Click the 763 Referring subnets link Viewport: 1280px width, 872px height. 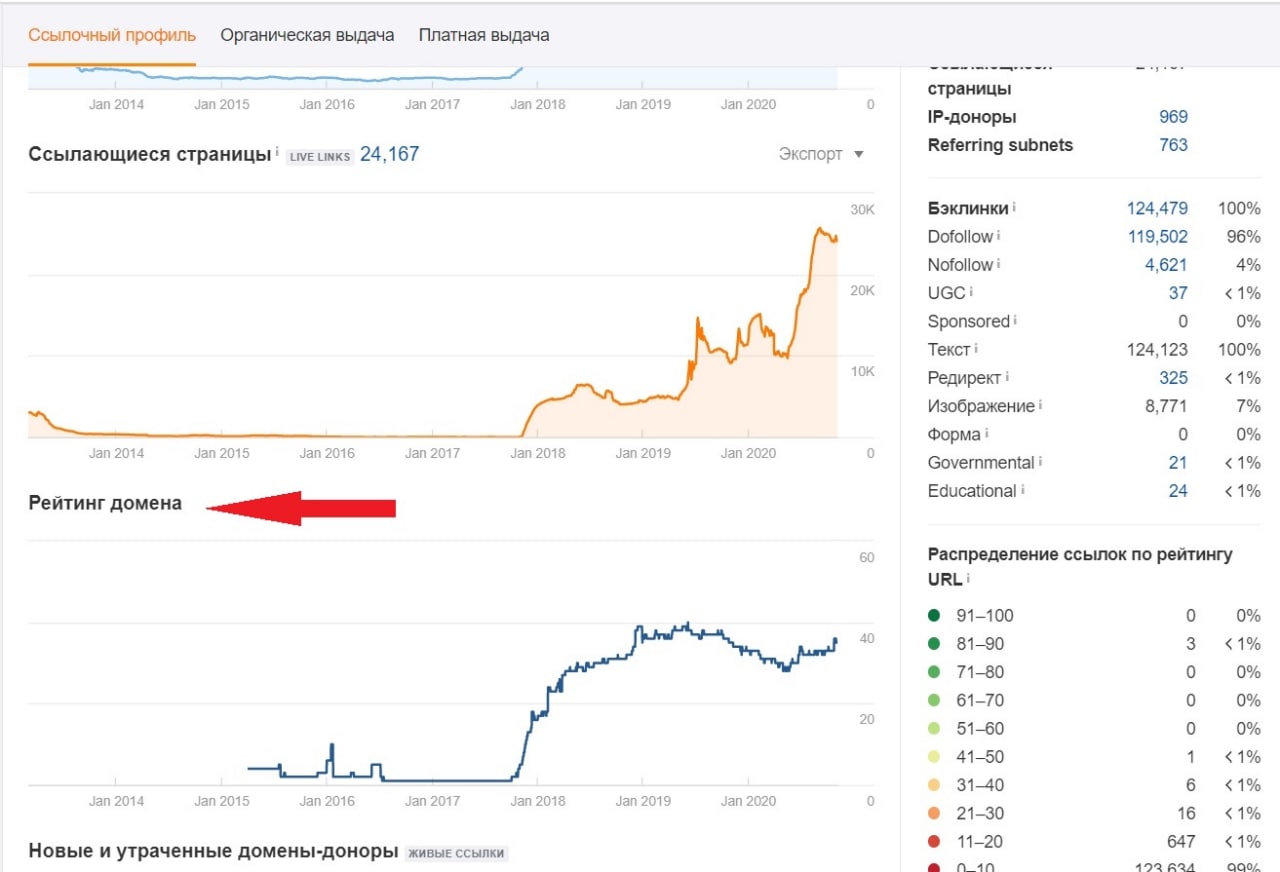pos(1173,145)
